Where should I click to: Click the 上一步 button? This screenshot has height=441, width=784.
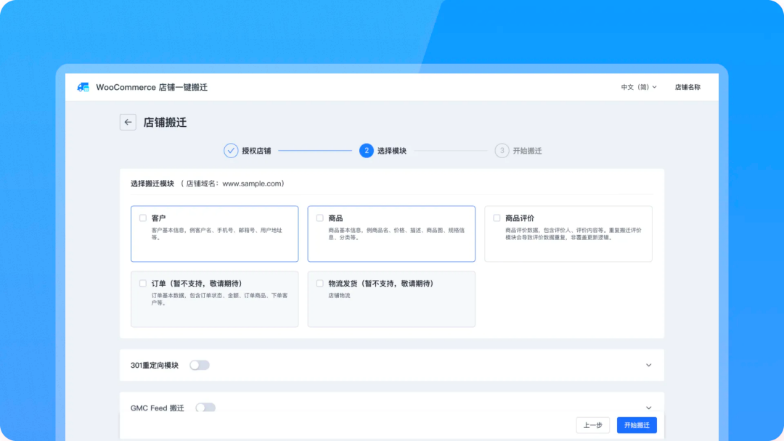tap(593, 425)
